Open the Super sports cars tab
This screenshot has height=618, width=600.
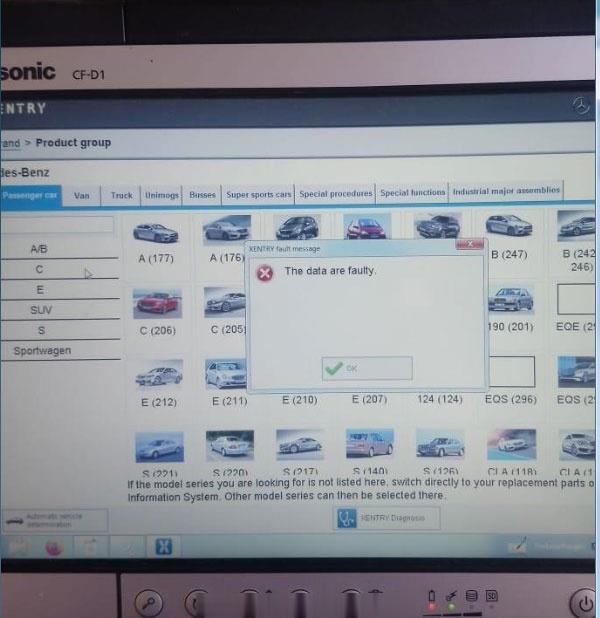tap(258, 194)
